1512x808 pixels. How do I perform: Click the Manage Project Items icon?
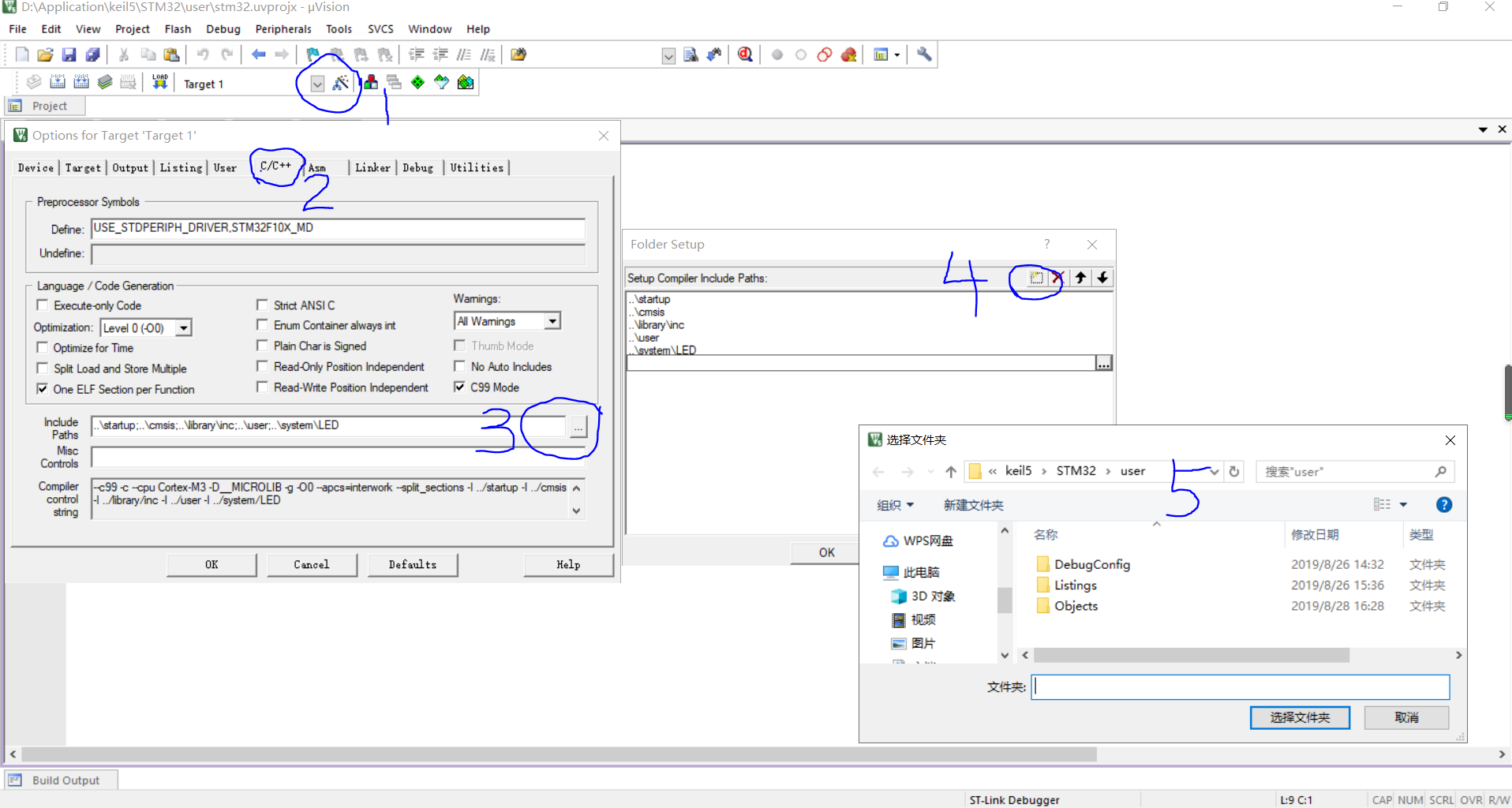pos(370,82)
